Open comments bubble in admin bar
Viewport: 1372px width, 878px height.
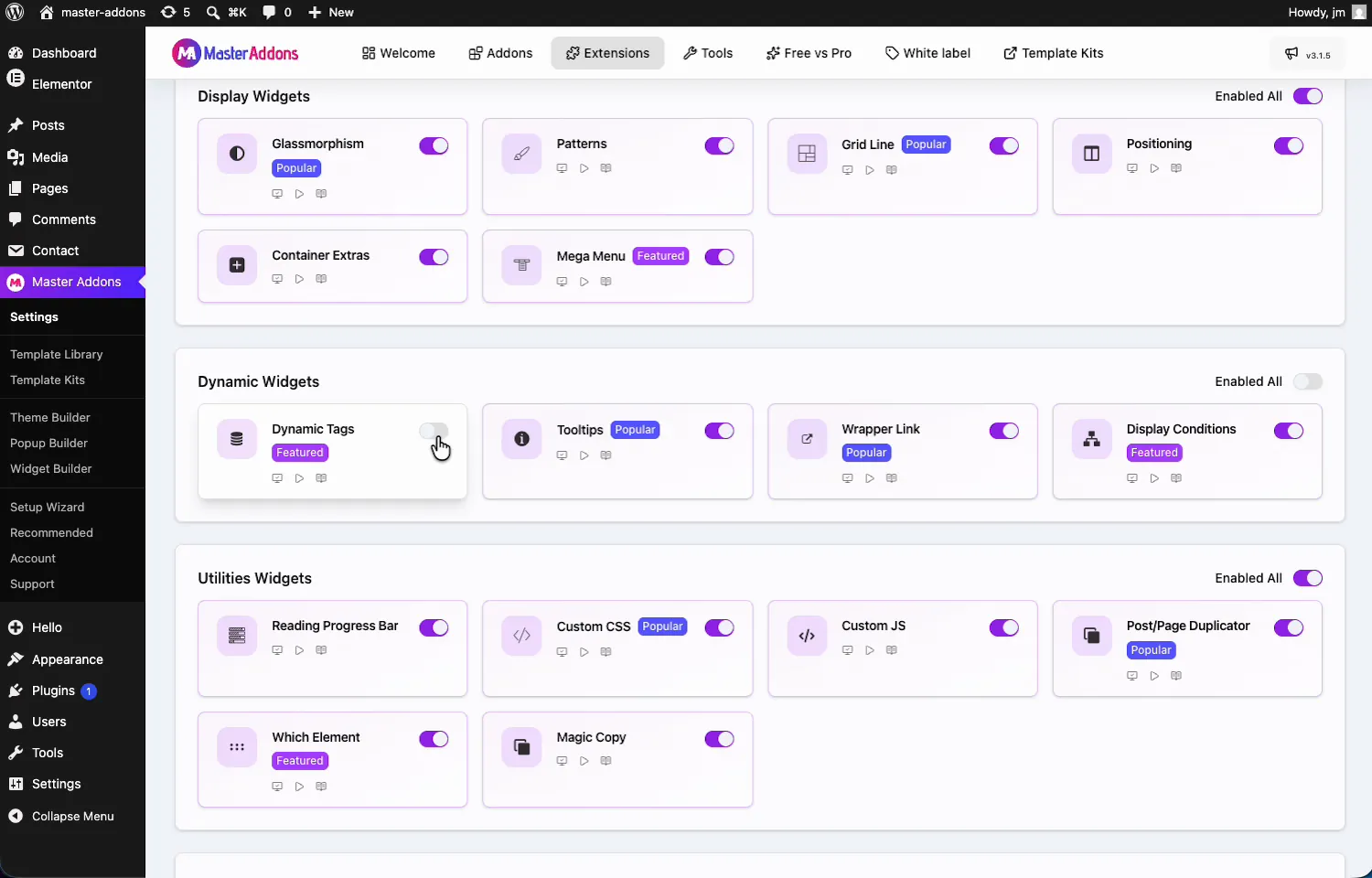click(x=276, y=12)
